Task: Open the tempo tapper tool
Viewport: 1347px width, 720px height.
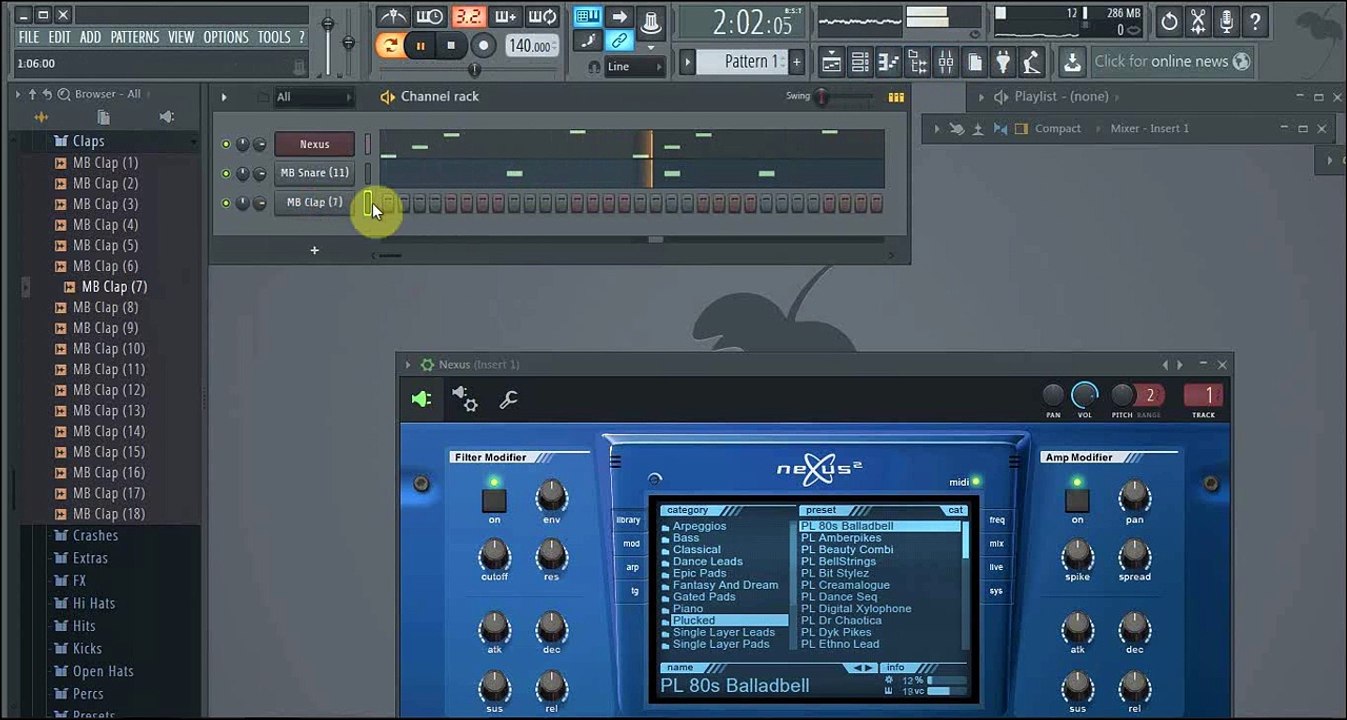Action: (1032, 62)
